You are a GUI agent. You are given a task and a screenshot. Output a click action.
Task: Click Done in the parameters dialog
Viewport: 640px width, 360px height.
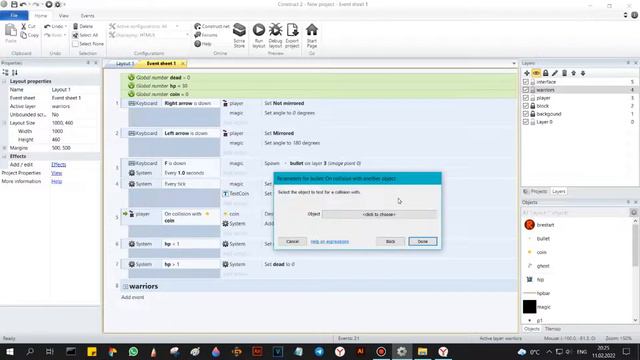tap(422, 242)
